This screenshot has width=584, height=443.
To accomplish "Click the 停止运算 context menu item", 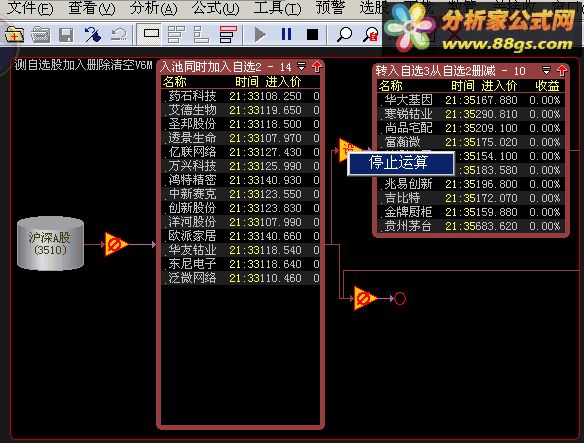I will coord(400,163).
